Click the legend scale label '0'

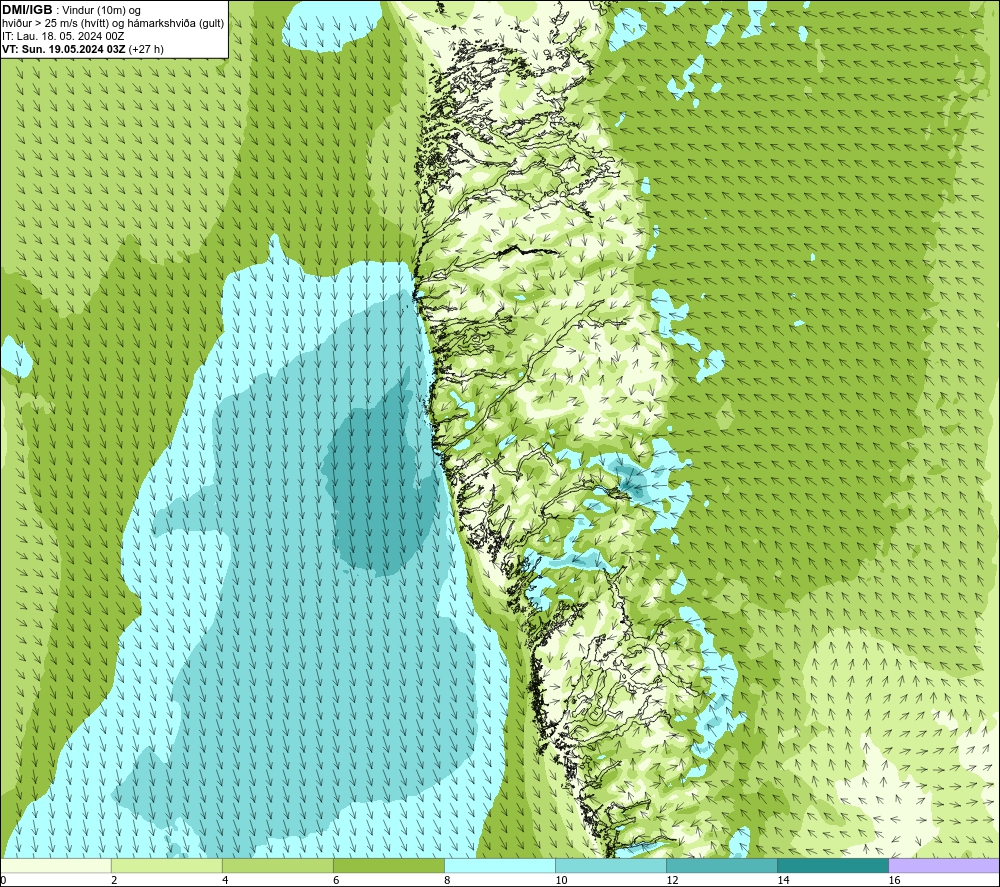tap(3, 881)
